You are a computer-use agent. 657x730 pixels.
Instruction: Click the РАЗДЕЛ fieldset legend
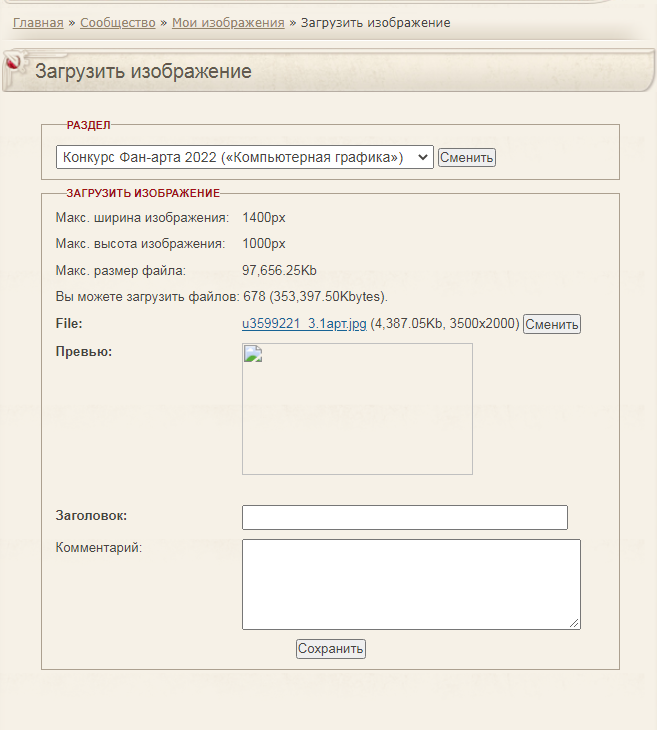[x=89, y=125]
